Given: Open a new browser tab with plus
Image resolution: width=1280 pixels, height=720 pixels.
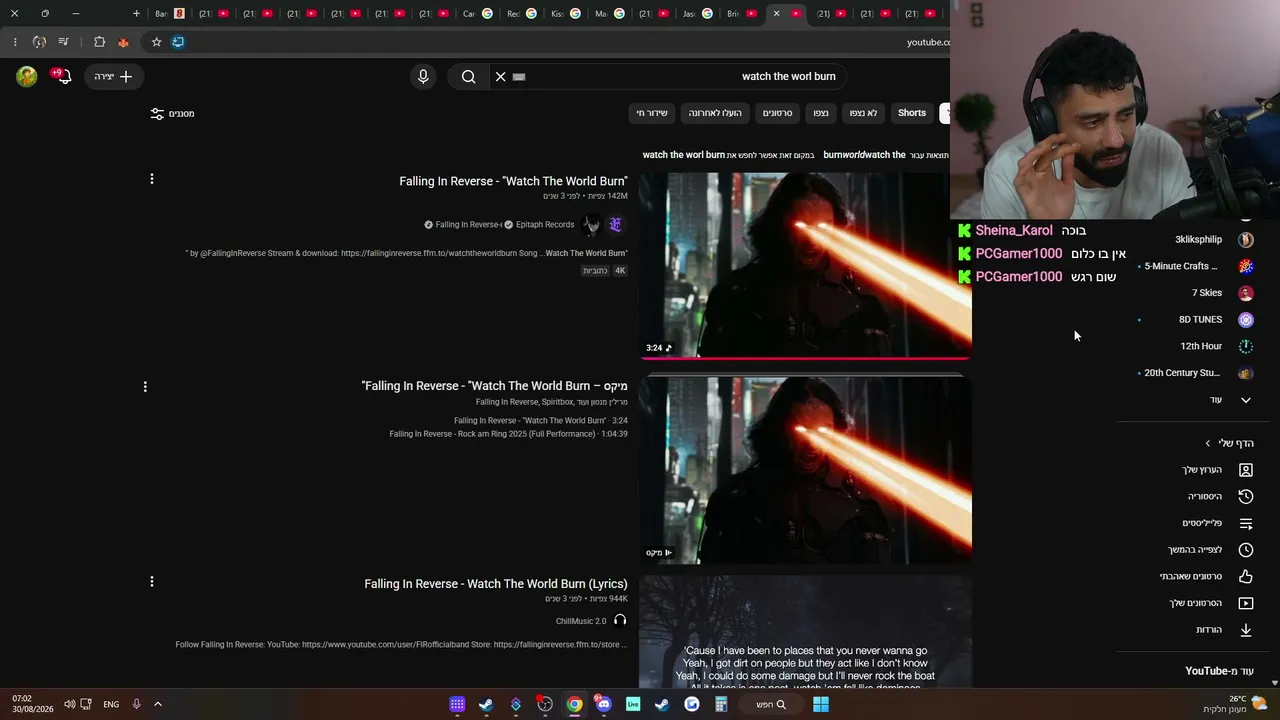Looking at the screenshot, I should [x=136, y=14].
